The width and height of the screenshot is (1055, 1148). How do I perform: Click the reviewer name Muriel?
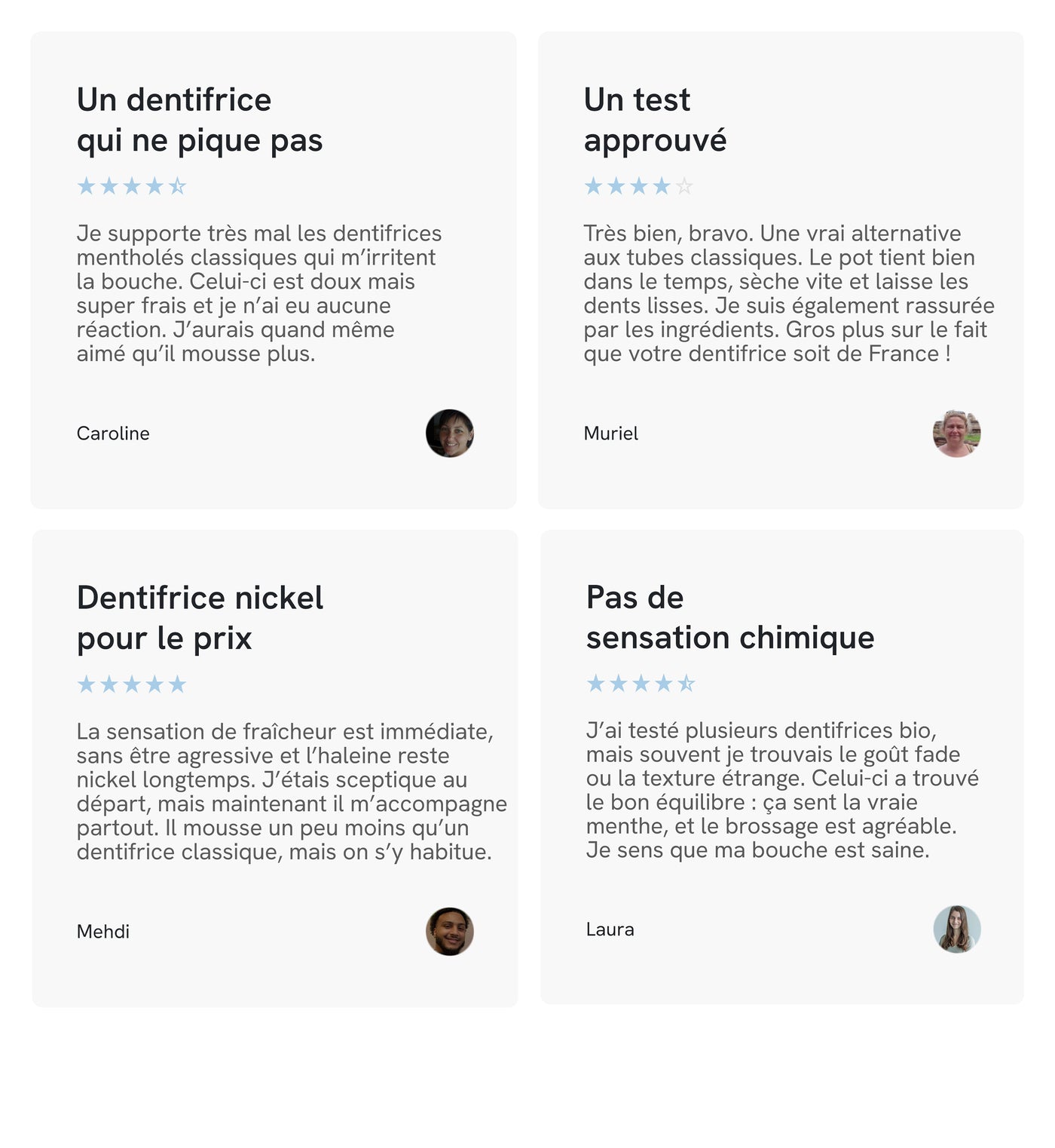(611, 433)
